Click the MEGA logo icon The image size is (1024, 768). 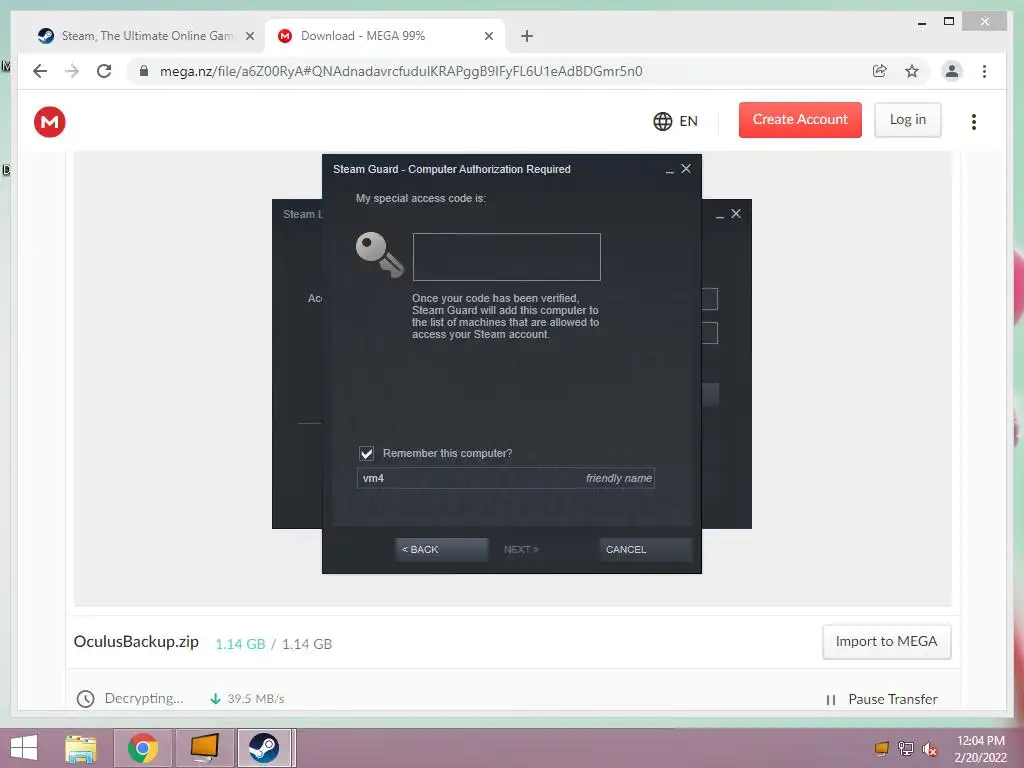(50, 121)
